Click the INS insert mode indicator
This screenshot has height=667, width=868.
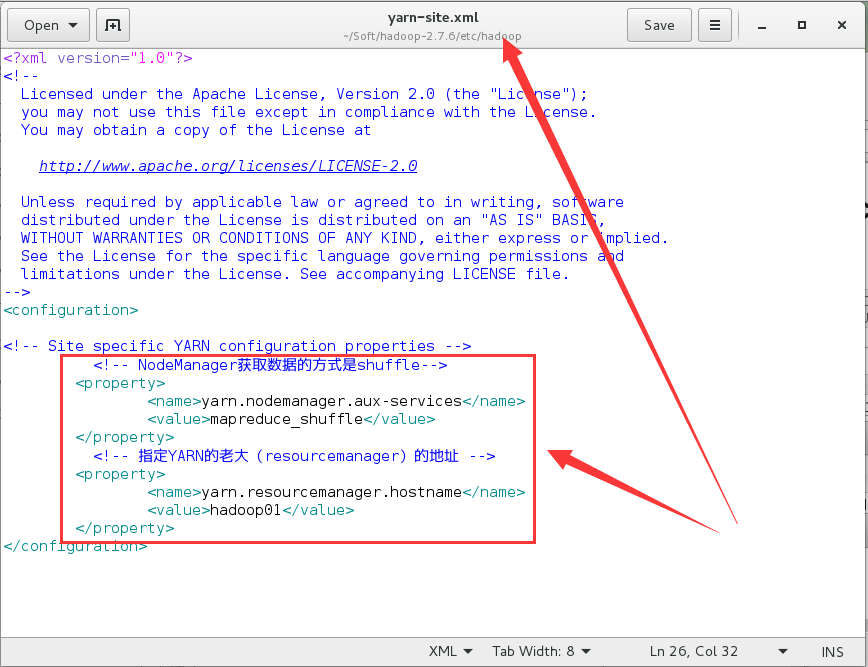[x=833, y=652]
